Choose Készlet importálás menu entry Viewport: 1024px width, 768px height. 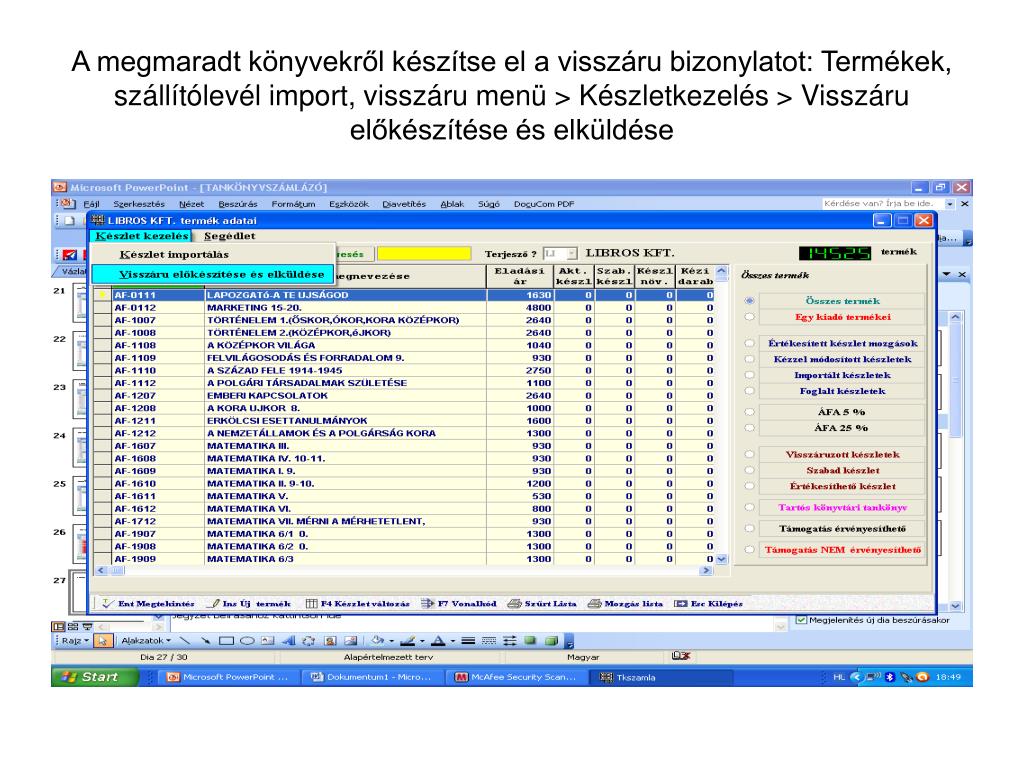pos(213,255)
